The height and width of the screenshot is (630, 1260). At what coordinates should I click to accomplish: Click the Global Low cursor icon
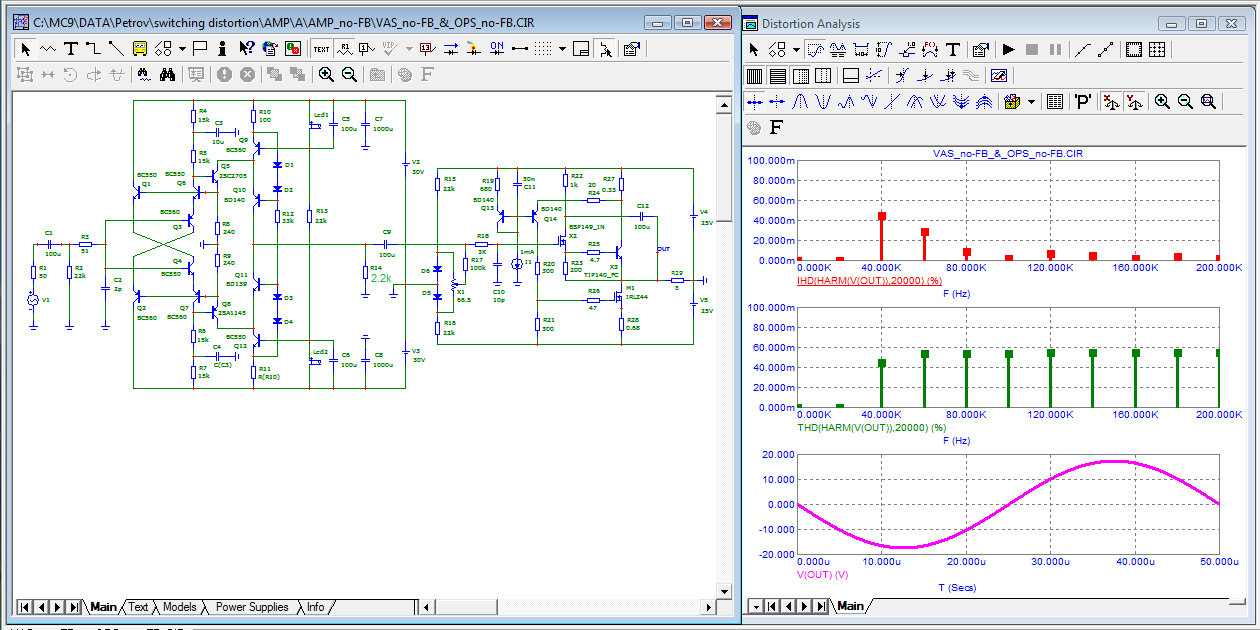pyautogui.click(x=938, y=101)
